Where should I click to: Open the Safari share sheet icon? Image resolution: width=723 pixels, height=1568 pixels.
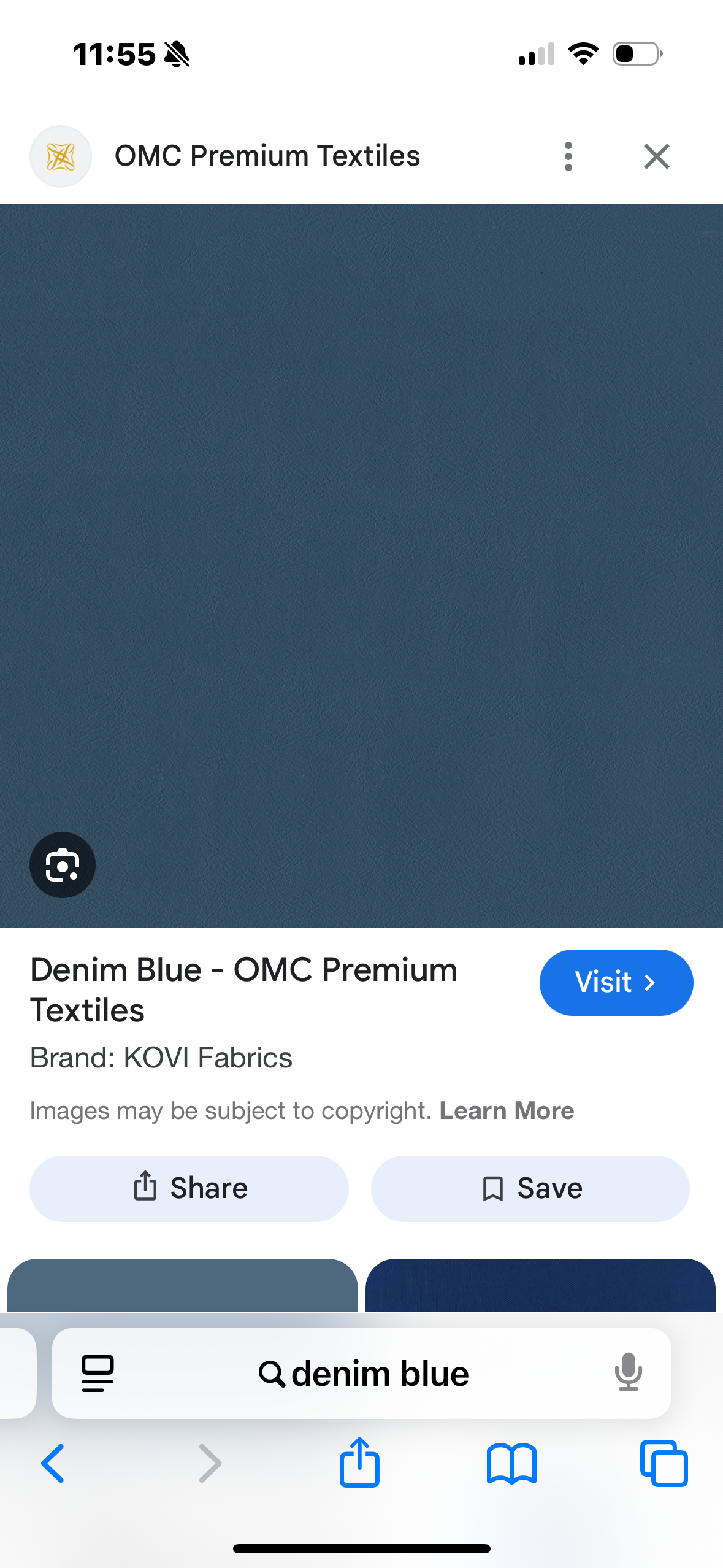(360, 1462)
